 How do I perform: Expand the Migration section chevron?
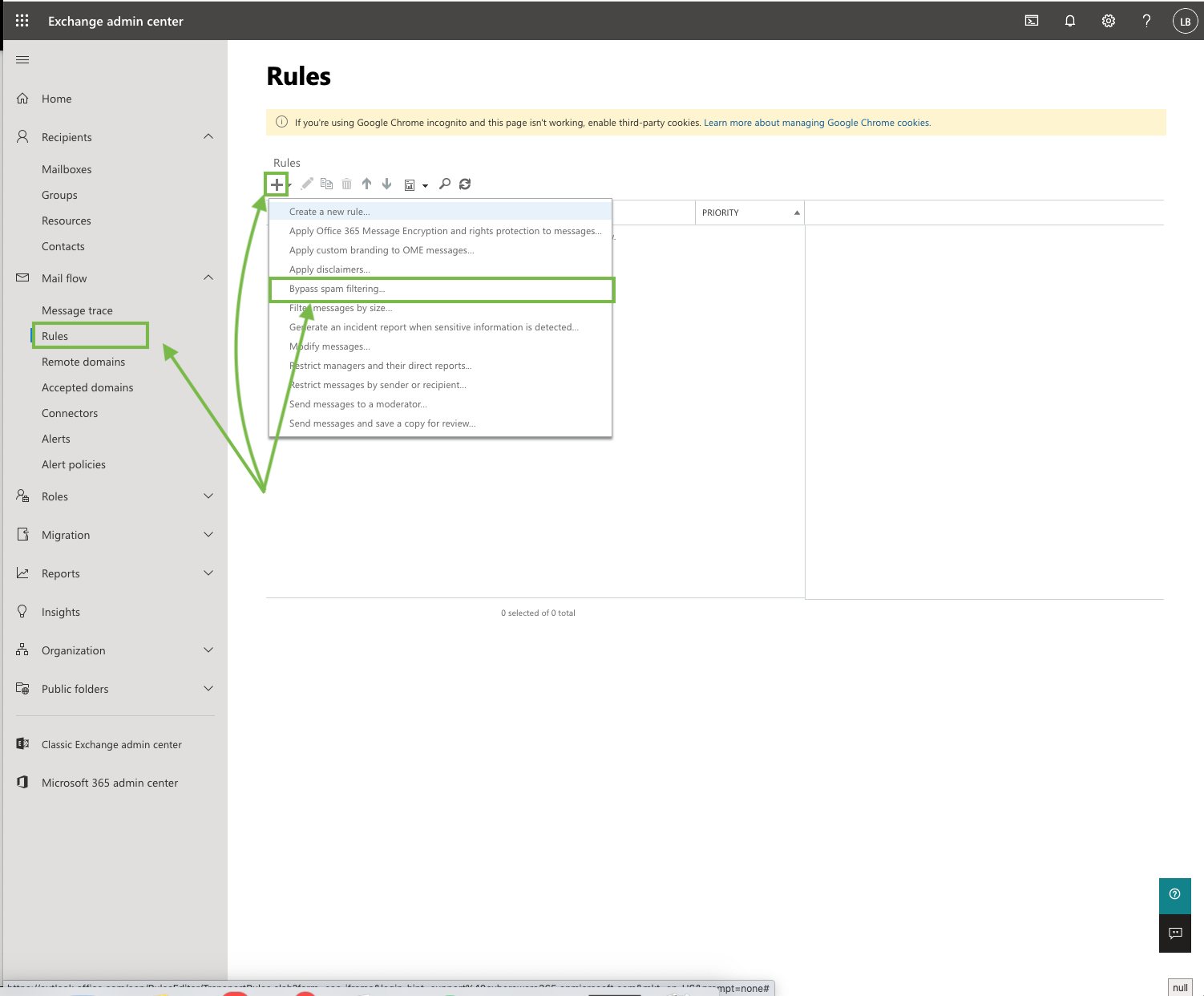click(208, 535)
